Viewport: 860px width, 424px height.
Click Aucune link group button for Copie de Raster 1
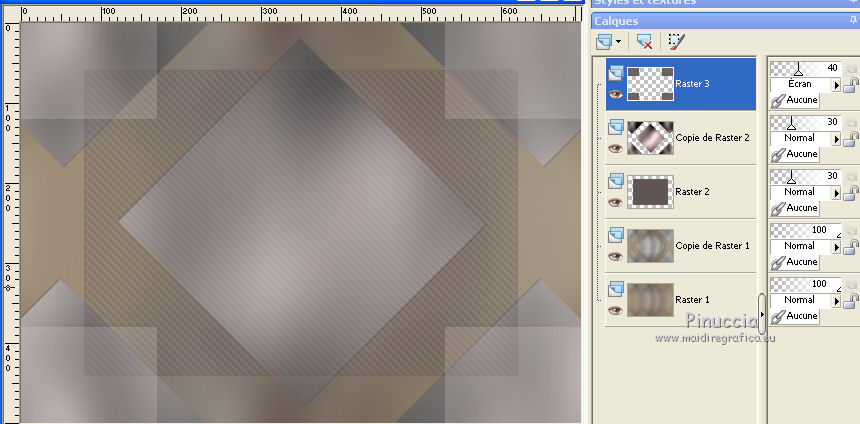(795, 262)
